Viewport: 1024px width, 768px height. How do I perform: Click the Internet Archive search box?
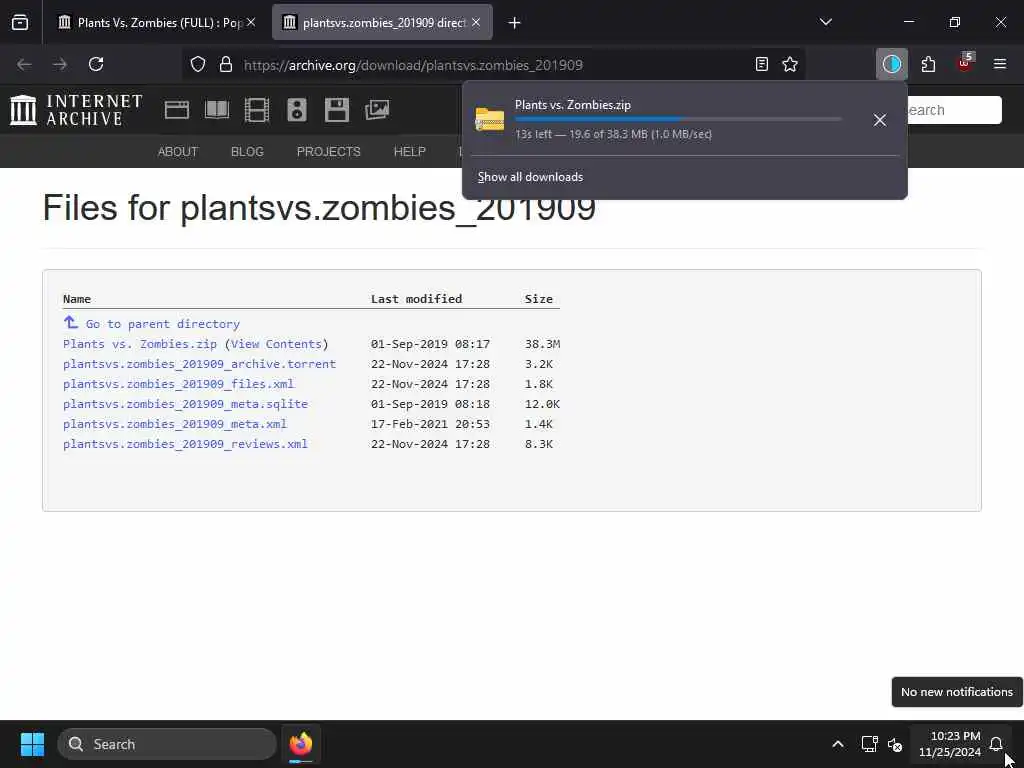[x=953, y=110]
